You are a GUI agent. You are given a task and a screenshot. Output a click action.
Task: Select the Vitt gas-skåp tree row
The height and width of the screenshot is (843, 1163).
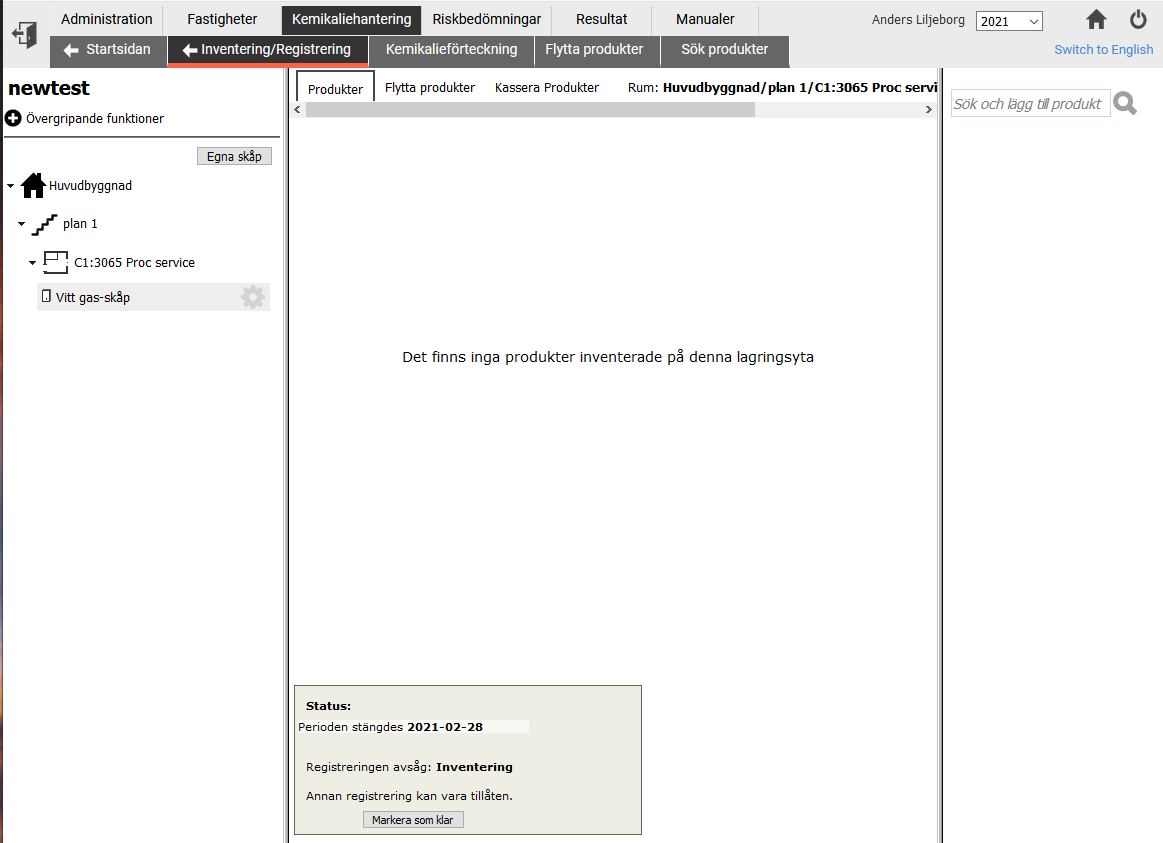[x=153, y=297]
